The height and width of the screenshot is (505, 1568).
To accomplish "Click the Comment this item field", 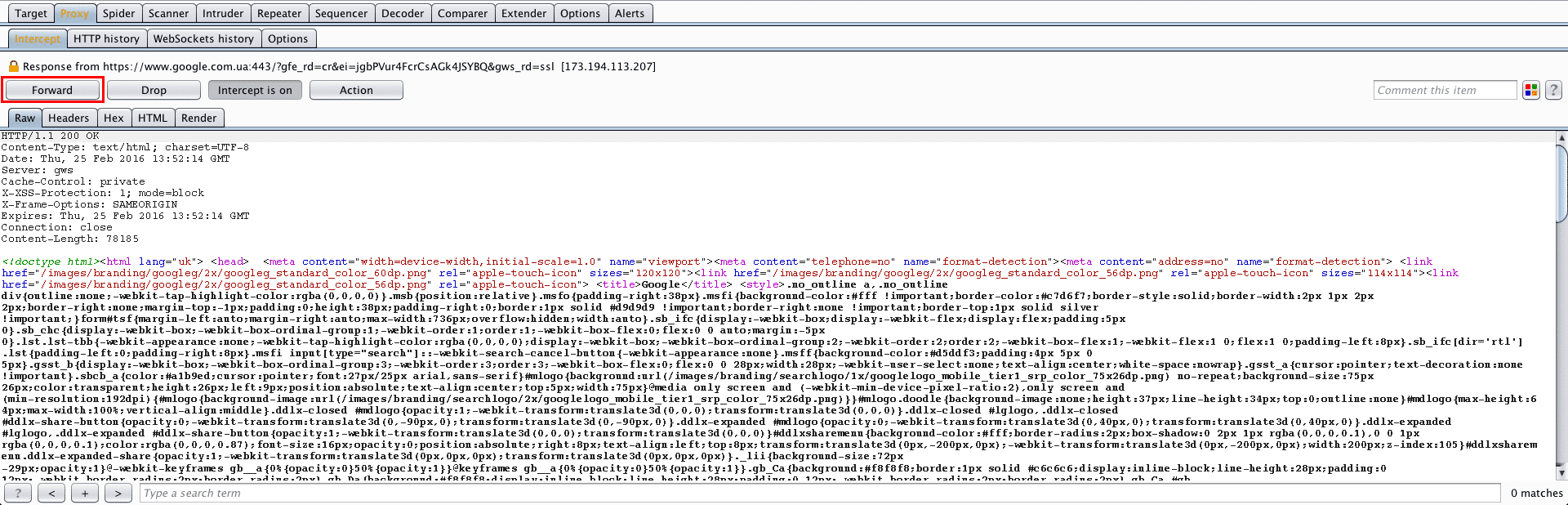I will (x=1445, y=90).
